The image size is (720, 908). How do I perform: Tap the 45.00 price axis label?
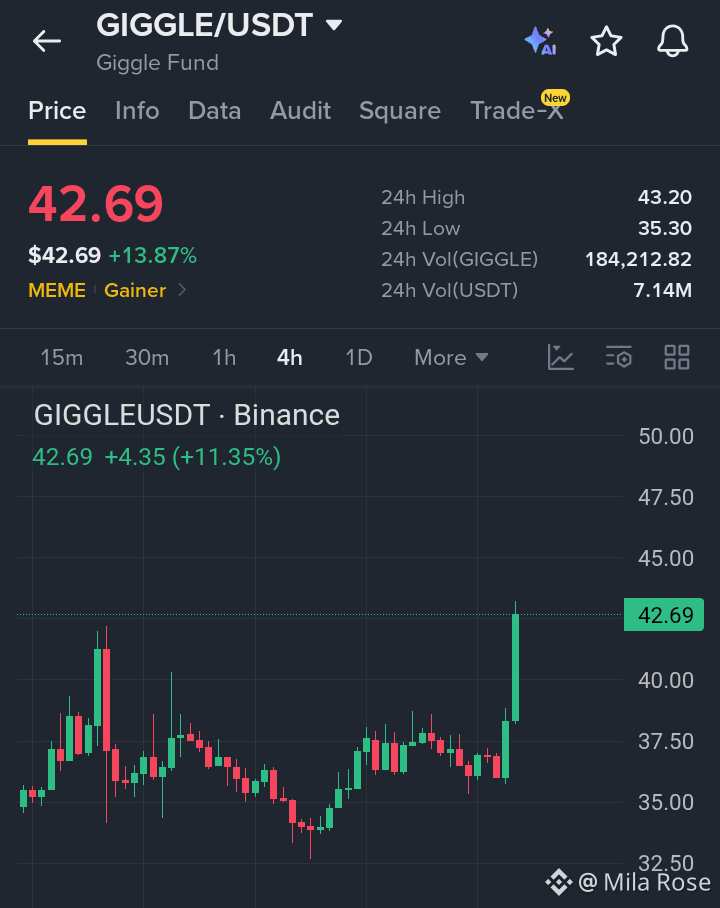pos(666,558)
